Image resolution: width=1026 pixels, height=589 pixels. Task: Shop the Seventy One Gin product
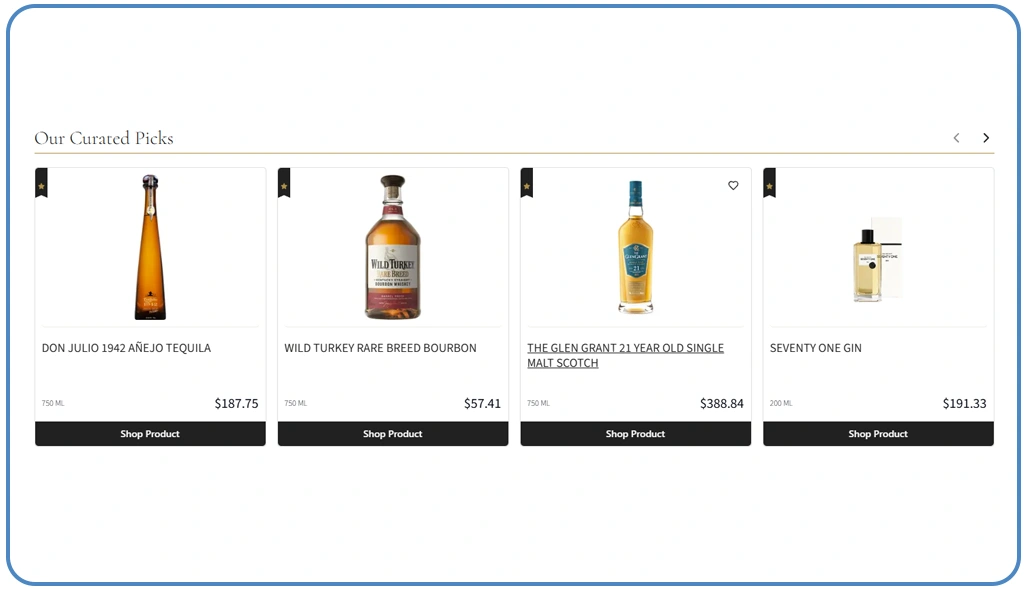(878, 434)
